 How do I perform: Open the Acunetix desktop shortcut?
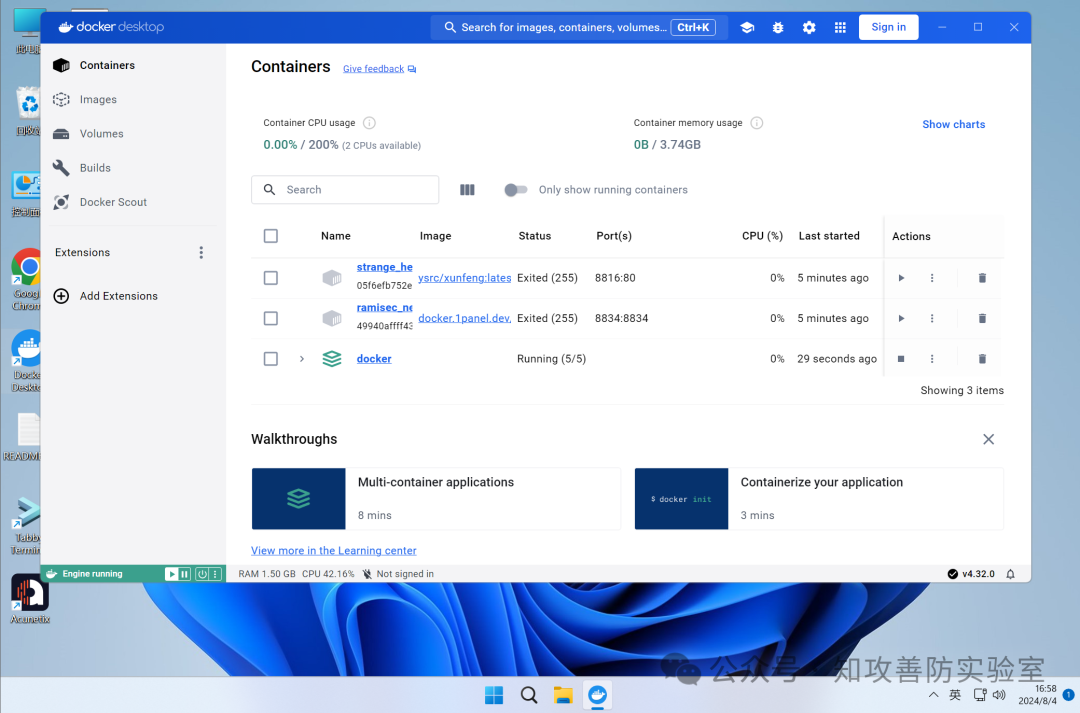[x=29, y=599]
